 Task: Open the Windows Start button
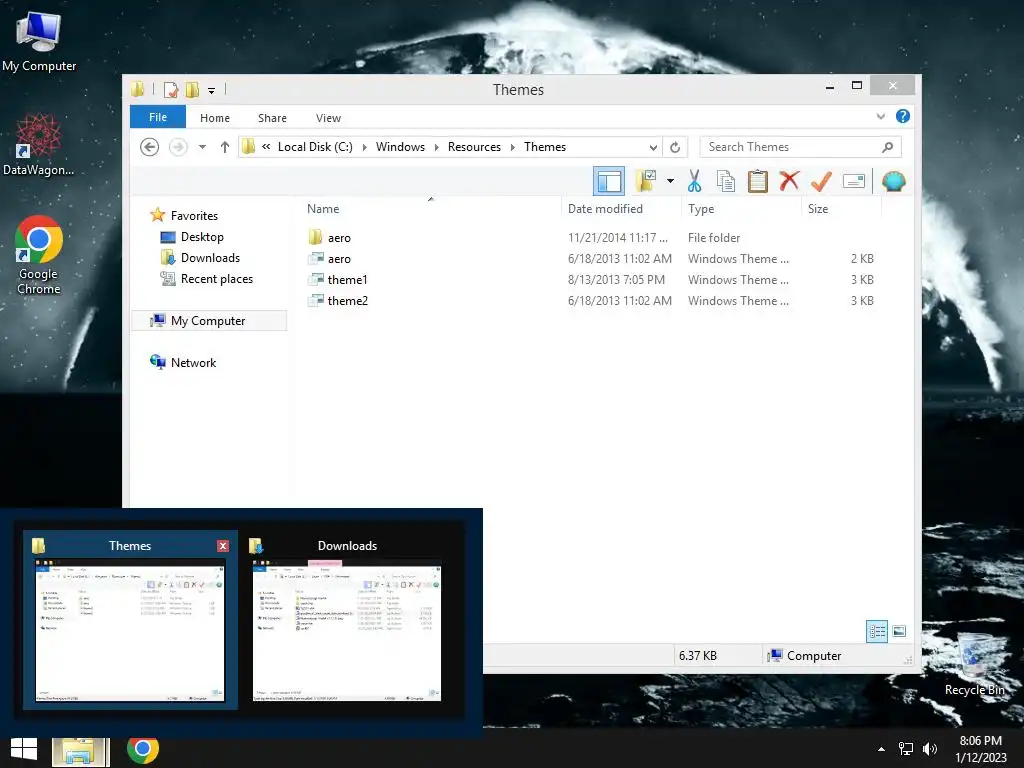pyautogui.click(x=24, y=750)
